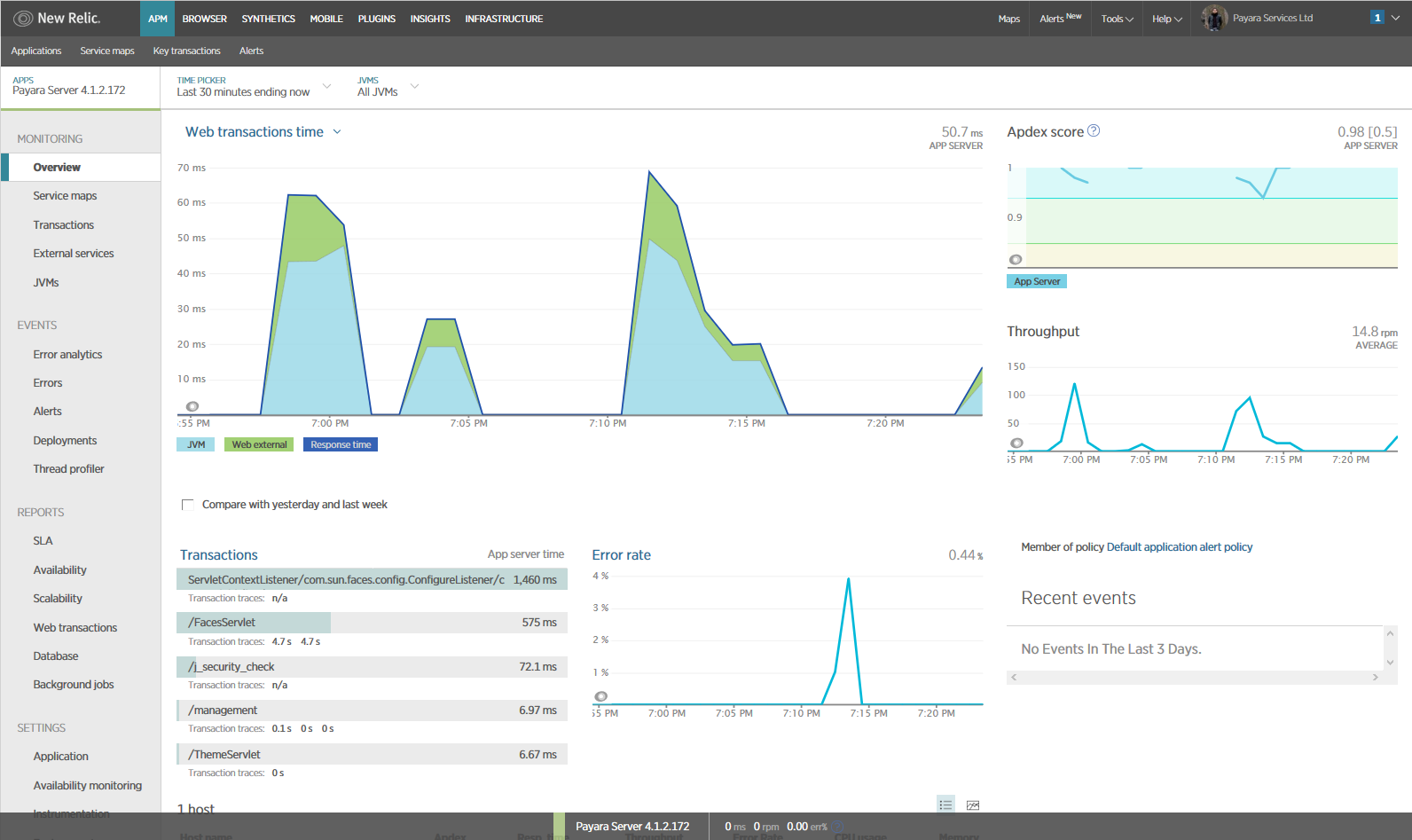Switch hosts section to list view

[x=945, y=805]
